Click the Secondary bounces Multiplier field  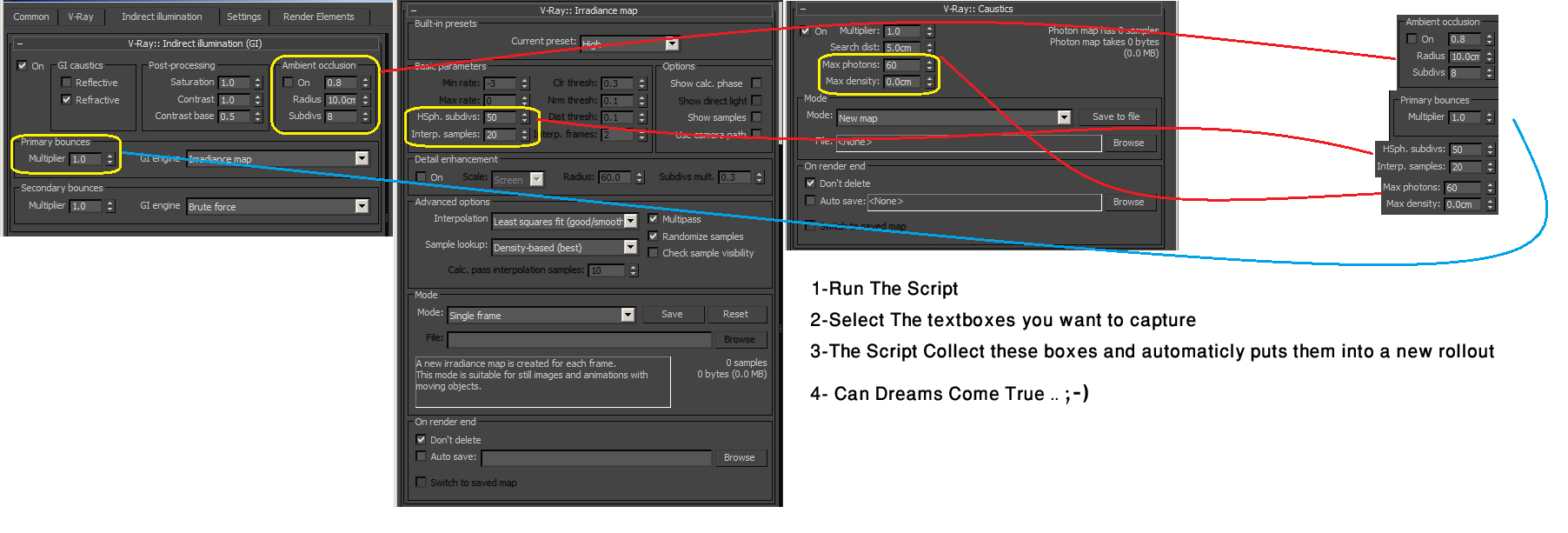(x=87, y=206)
